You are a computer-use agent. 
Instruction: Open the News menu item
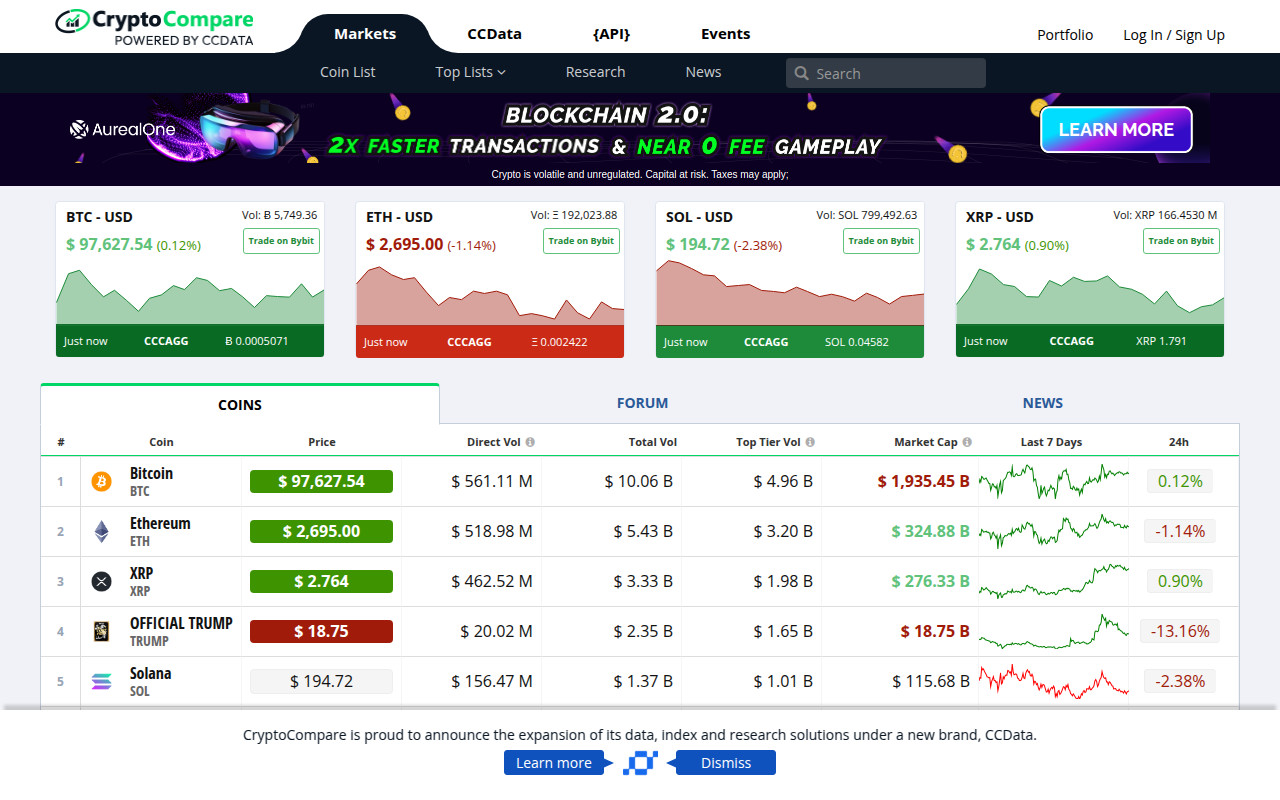[x=703, y=72]
